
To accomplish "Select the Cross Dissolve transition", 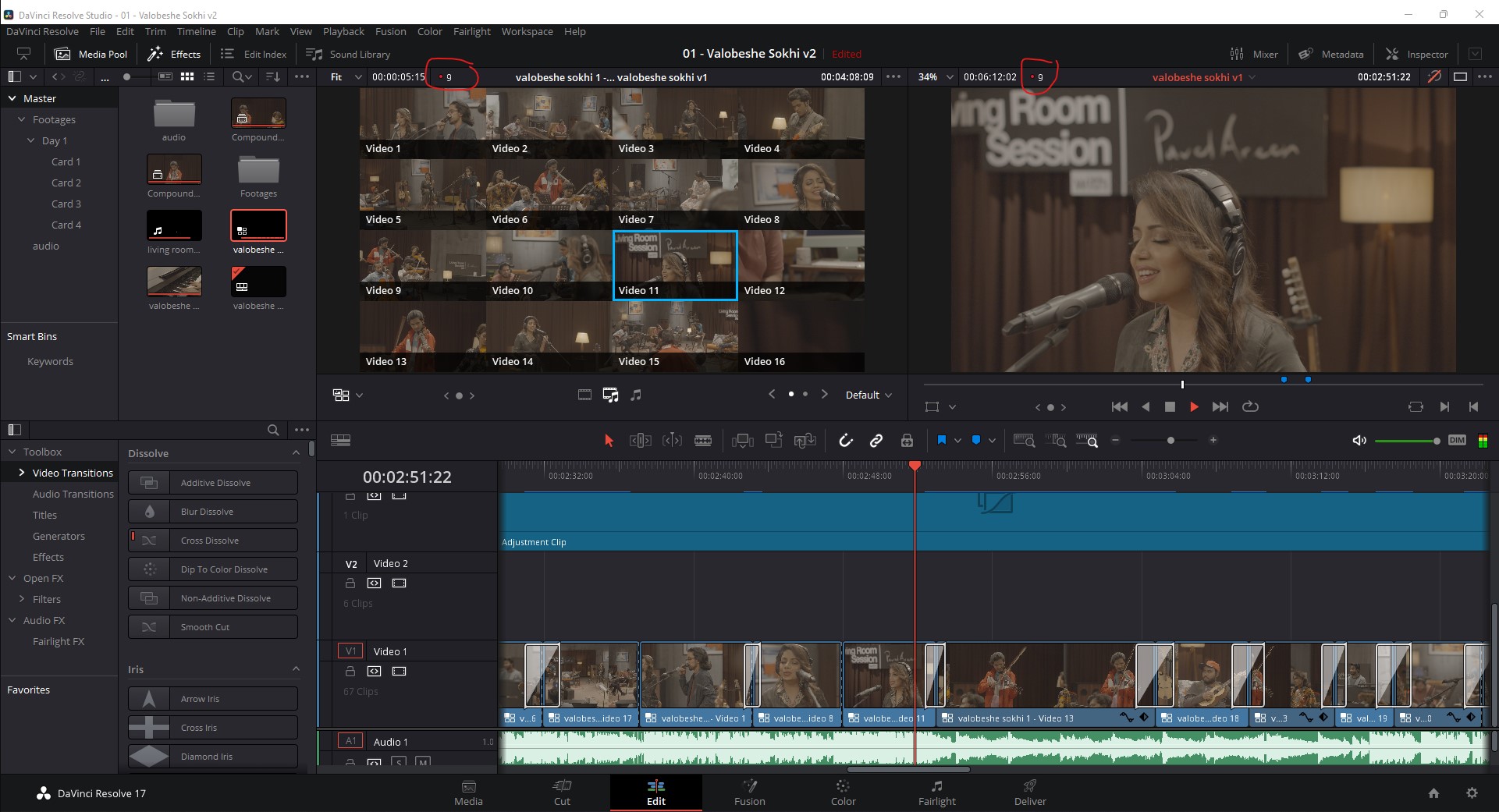I will [213, 540].
